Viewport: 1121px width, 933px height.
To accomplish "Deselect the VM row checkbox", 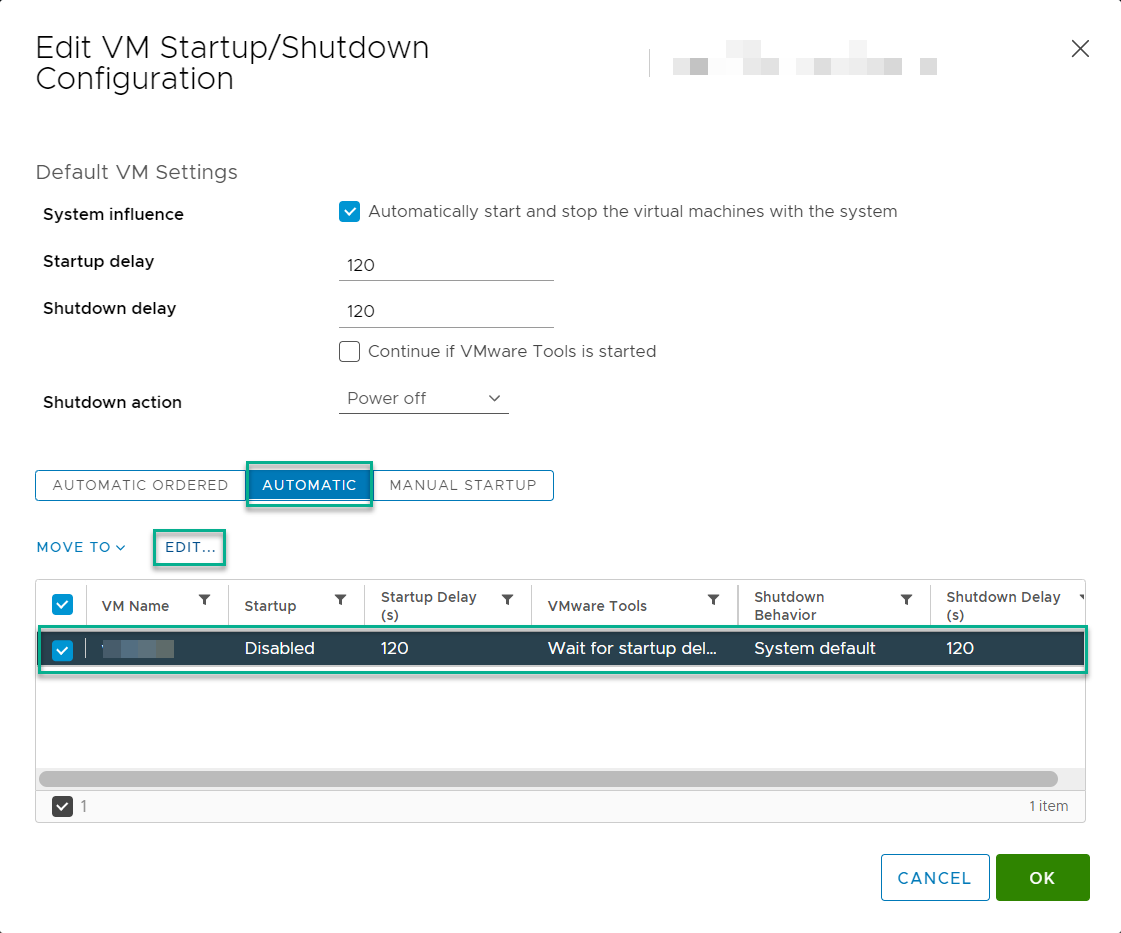I will (62, 650).
